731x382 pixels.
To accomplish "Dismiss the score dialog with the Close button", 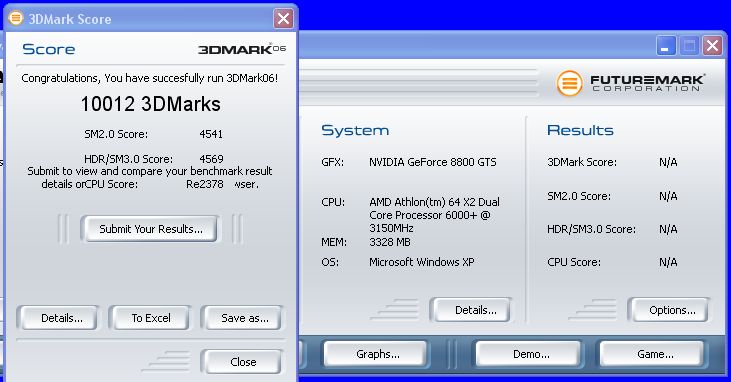I will click(x=242, y=362).
